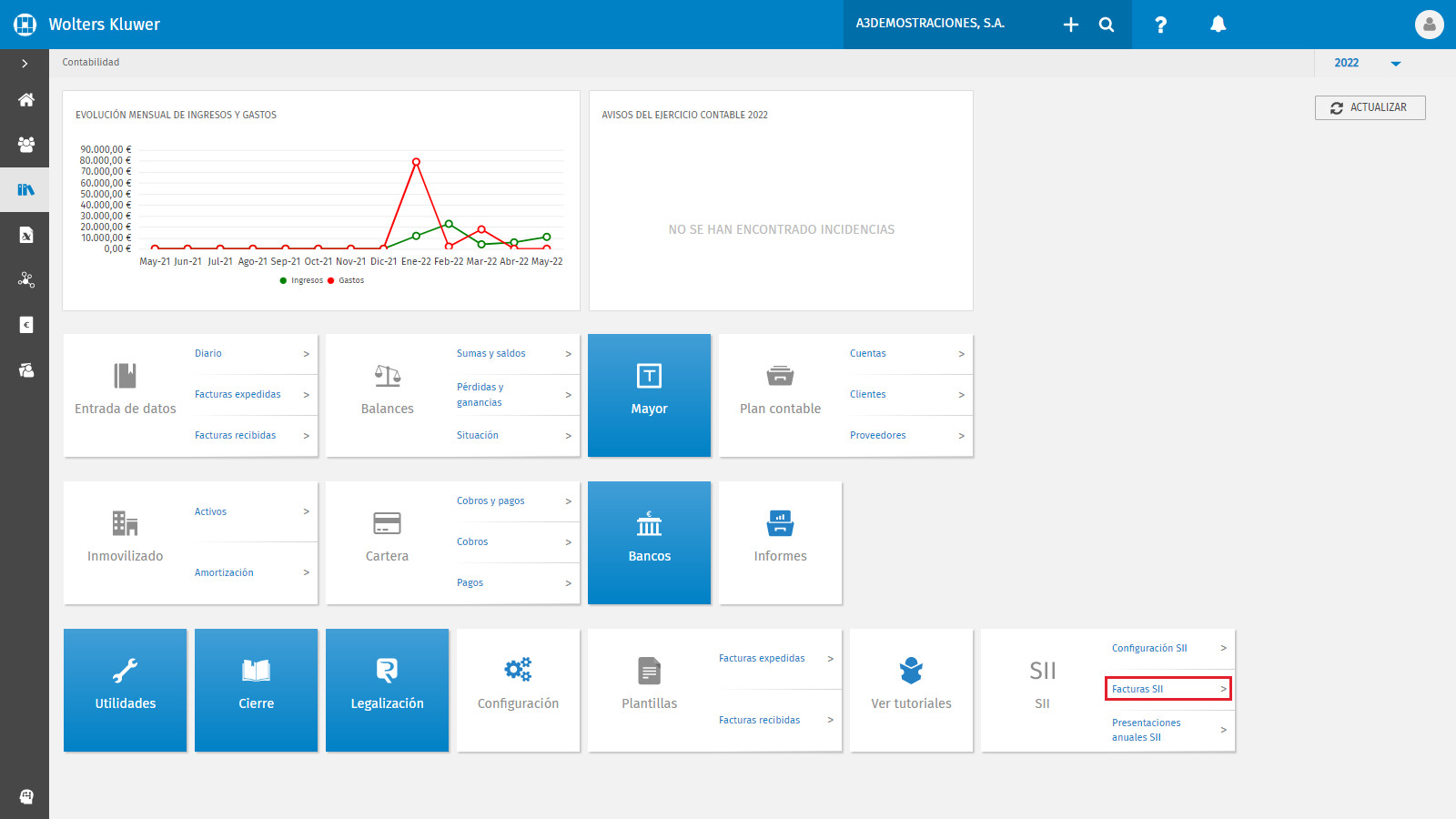The width and height of the screenshot is (1456, 819).
Task: Open the Configuración gears tile
Action: point(518,690)
